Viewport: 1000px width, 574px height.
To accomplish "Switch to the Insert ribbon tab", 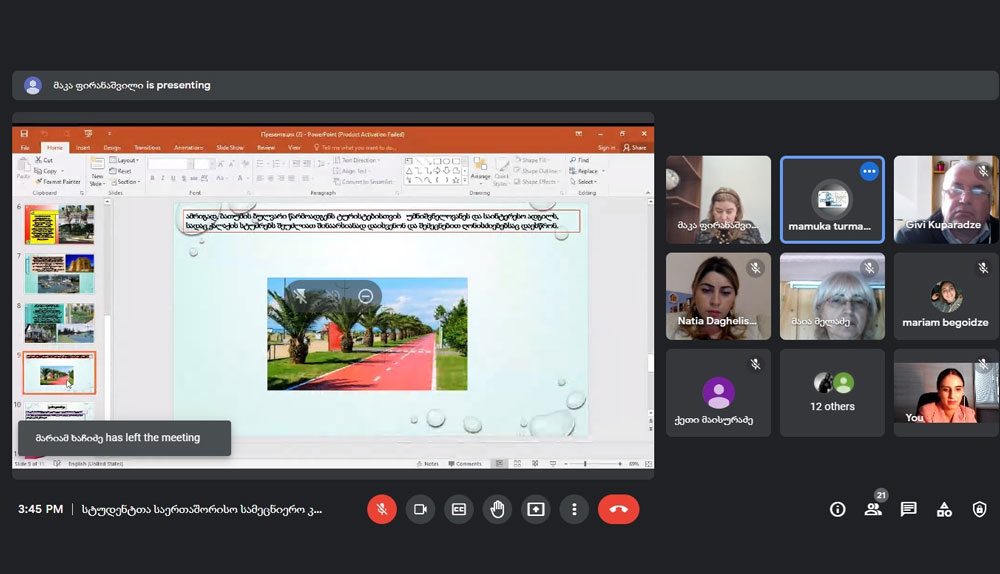I will click(83, 147).
